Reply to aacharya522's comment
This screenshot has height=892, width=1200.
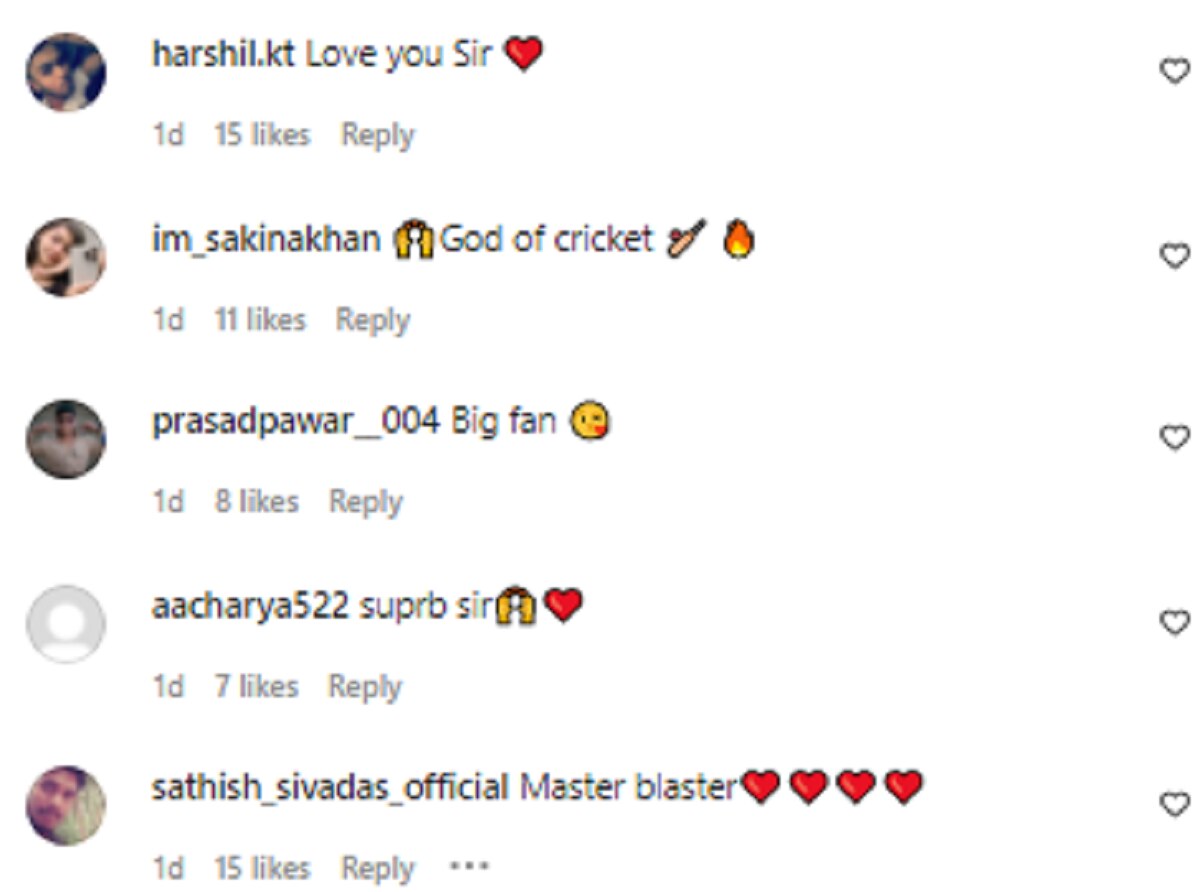click(365, 686)
